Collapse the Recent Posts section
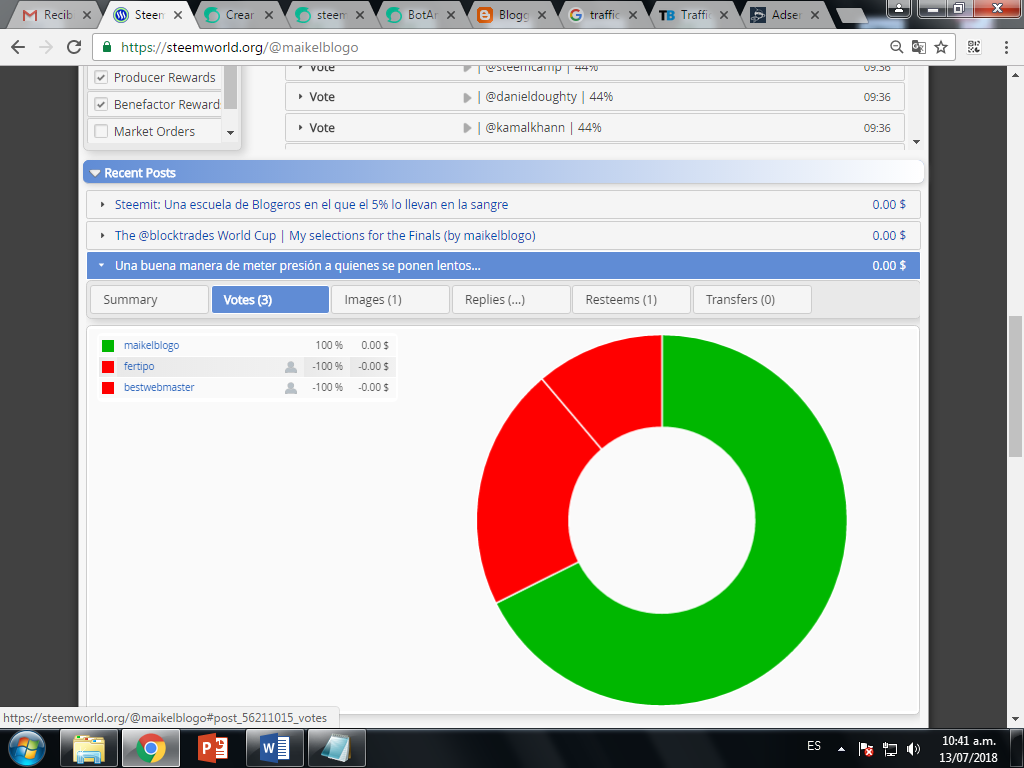 pyautogui.click(x=95, y=173)
